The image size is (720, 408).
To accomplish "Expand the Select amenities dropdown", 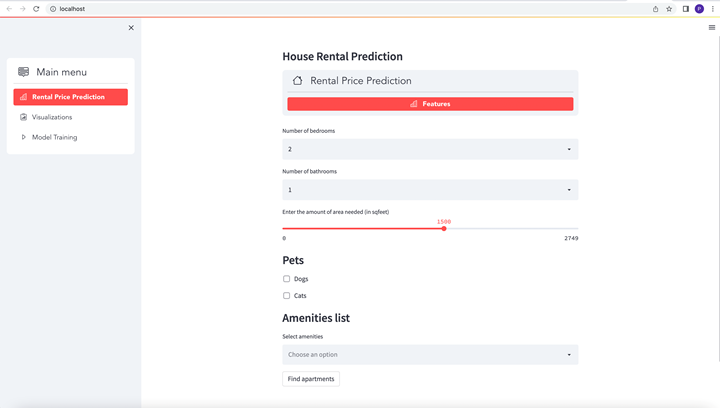I will click(x=430, y=355).
